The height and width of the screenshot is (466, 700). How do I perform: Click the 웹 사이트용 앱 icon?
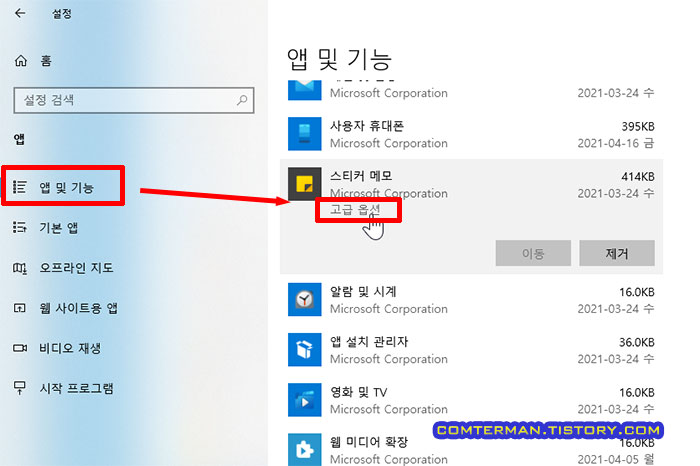(x=20, y=308)
